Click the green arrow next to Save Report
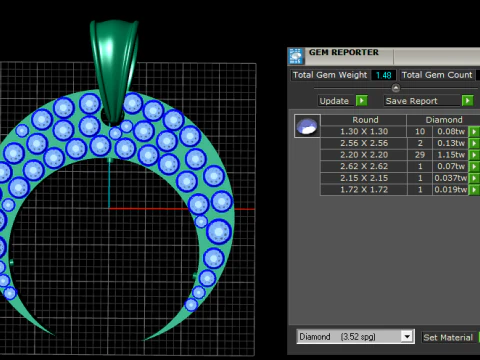The width and height of the screenshot is (480, 360). 468,100
